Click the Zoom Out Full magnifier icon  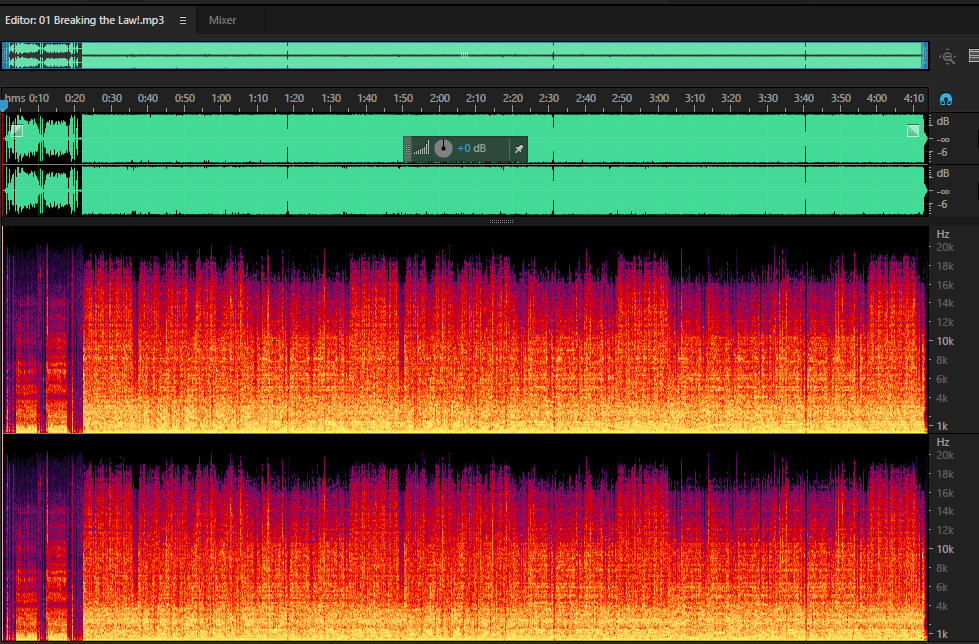coord(948,57)
